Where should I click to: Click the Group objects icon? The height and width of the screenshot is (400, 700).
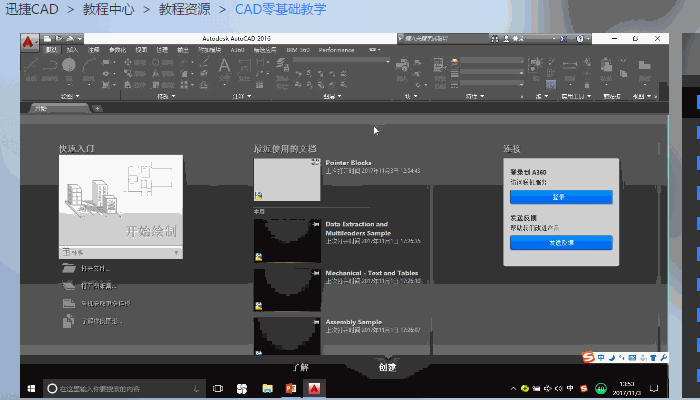tap(536, 65)
